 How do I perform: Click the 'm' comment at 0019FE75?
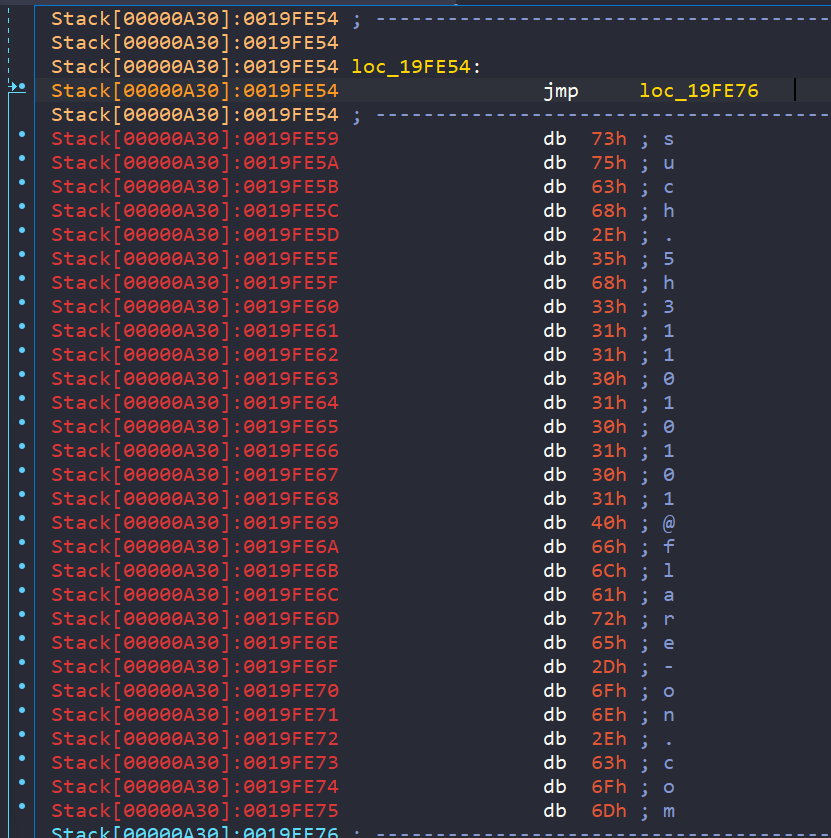pos(669,811)
